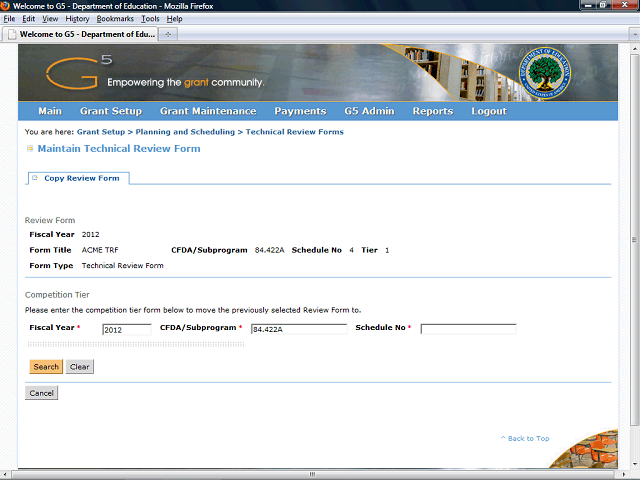Click the Competition Tier section heading
Image resolution: width=640 pixels, height=480 pixels.
click(x=57, y=295)
